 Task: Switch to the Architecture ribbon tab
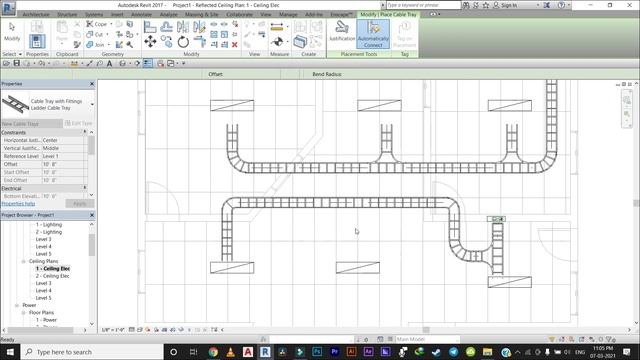coord(36,14)
